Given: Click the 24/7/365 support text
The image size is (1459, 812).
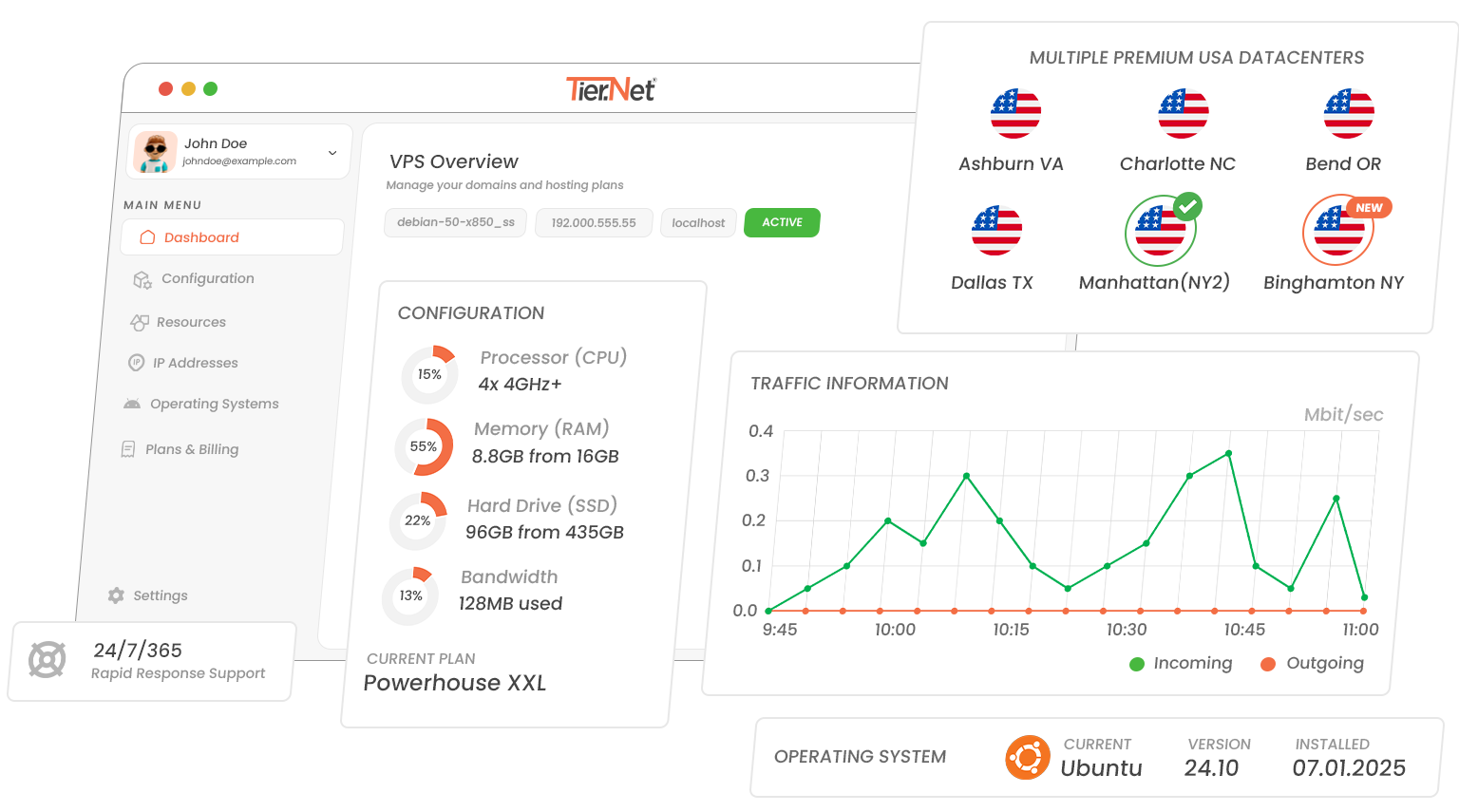Looking at the screenshot, I should [138, 651].
